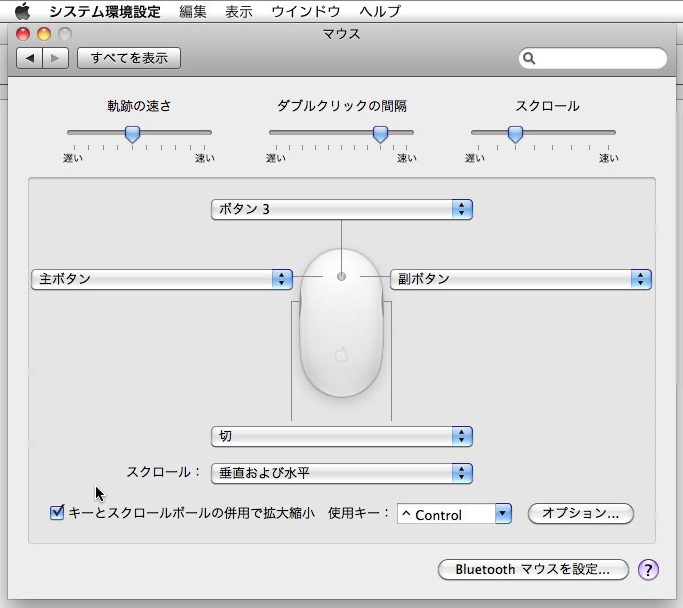Click the 遅い label under スクロール slider

click(x=475, y=158)
